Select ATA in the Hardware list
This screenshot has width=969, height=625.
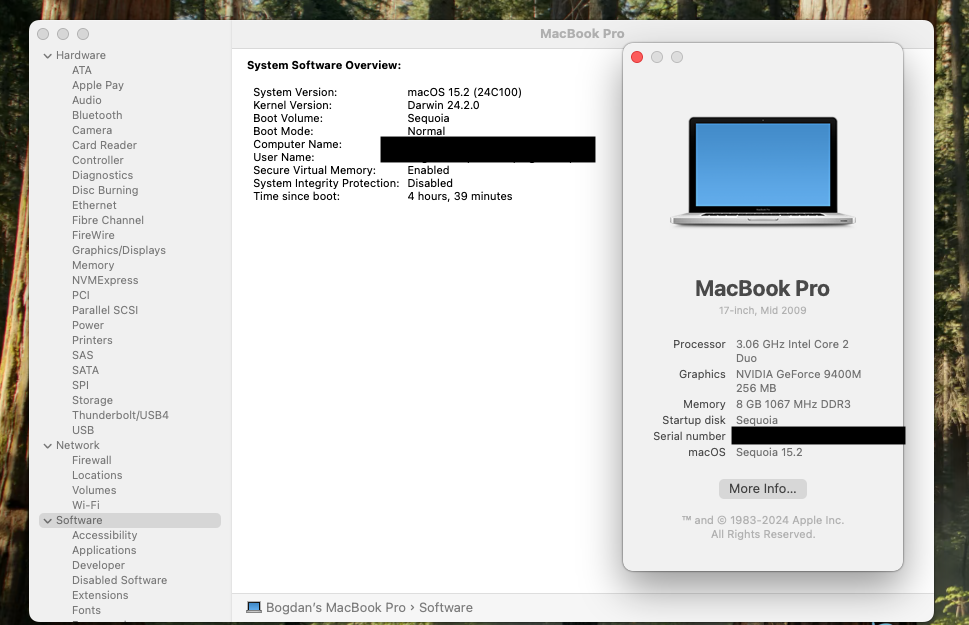[x=82, y=70]
